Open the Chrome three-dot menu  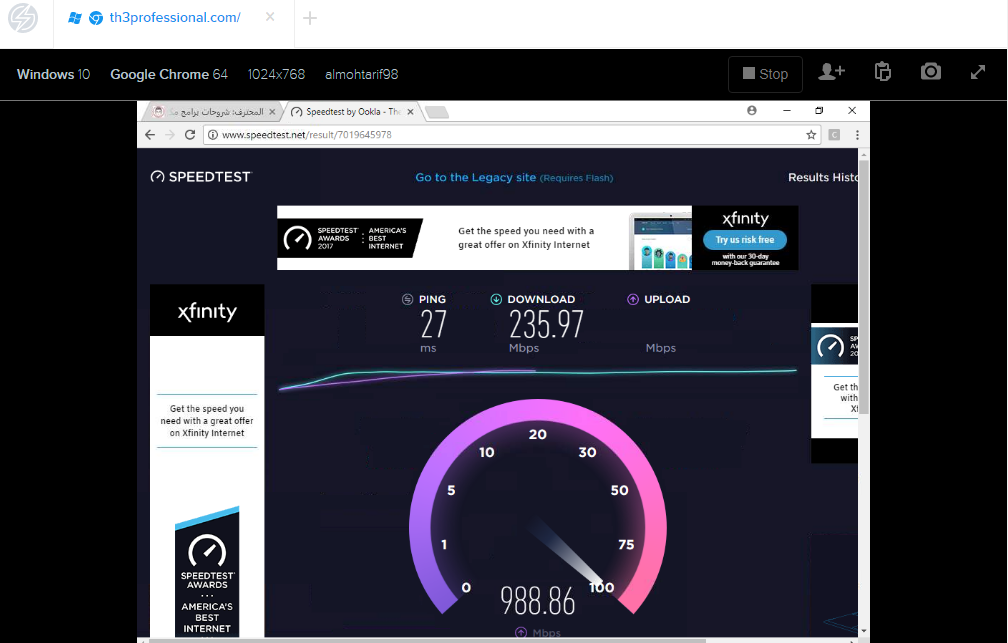coord(857,134)
